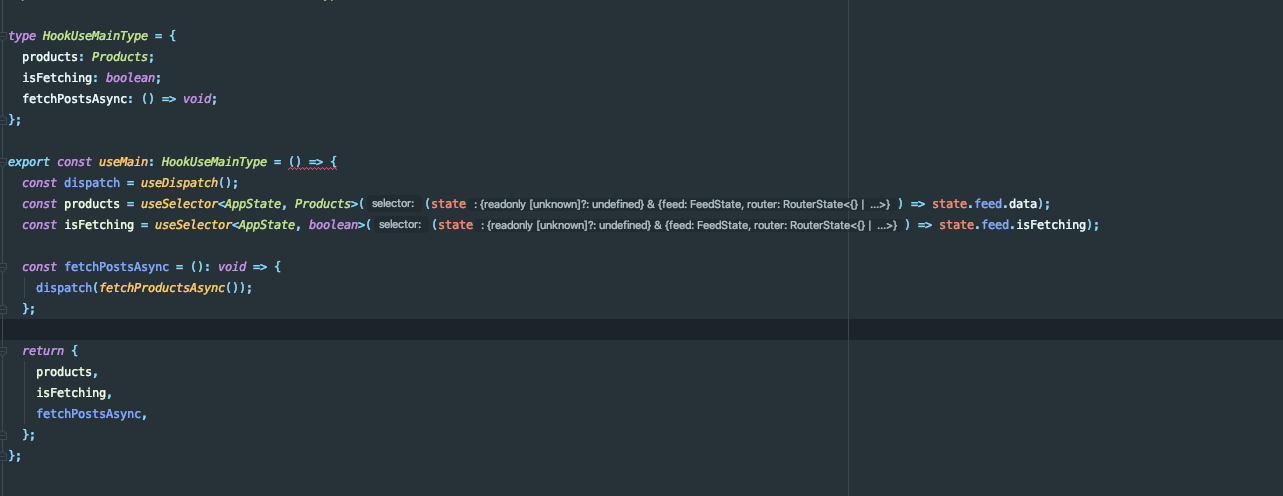Expand the truncated RouterState type hint on products line

[x=879, y=204]
